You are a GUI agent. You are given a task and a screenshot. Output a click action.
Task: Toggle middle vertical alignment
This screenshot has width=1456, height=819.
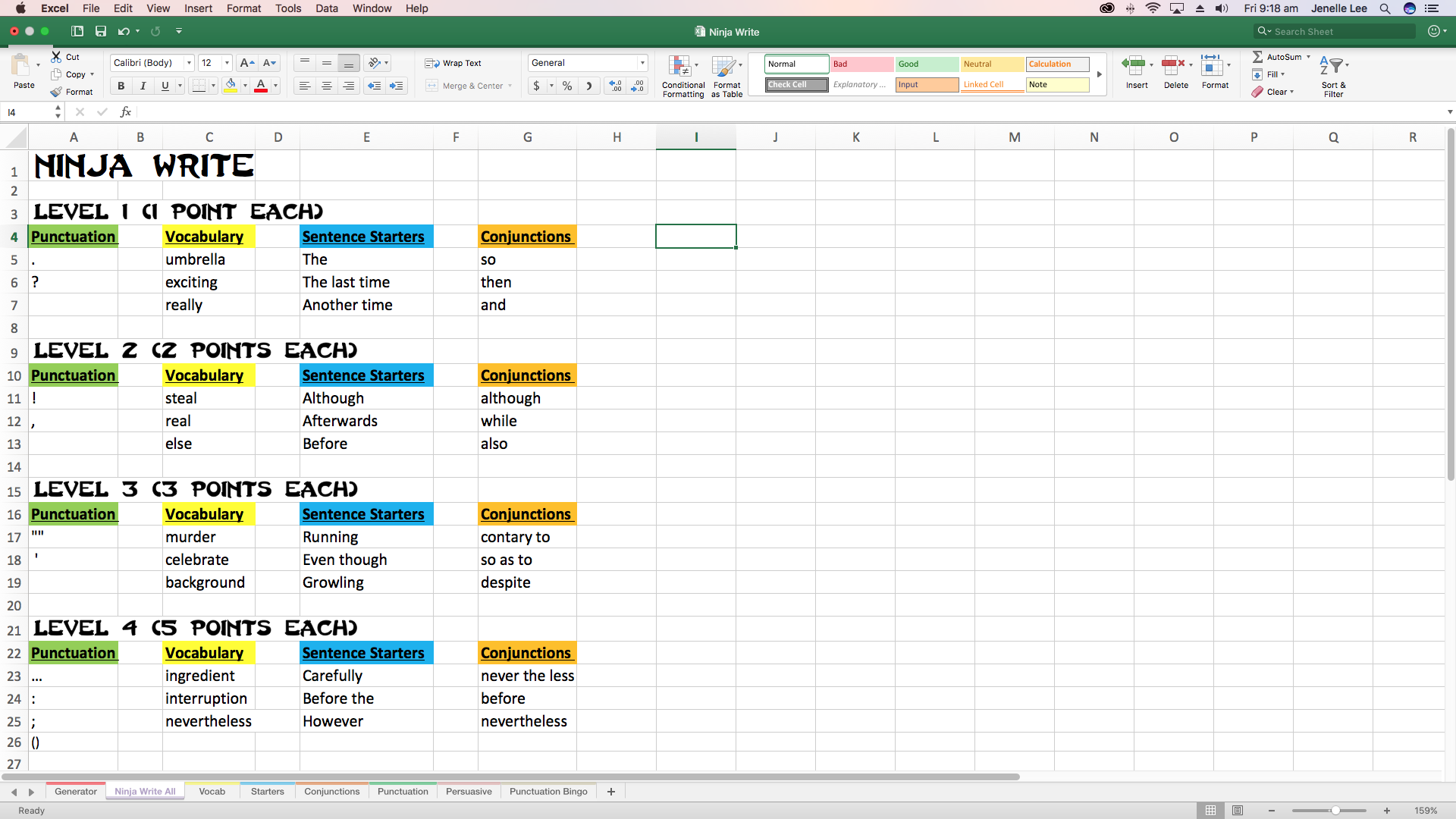click(x=327, y=63)
